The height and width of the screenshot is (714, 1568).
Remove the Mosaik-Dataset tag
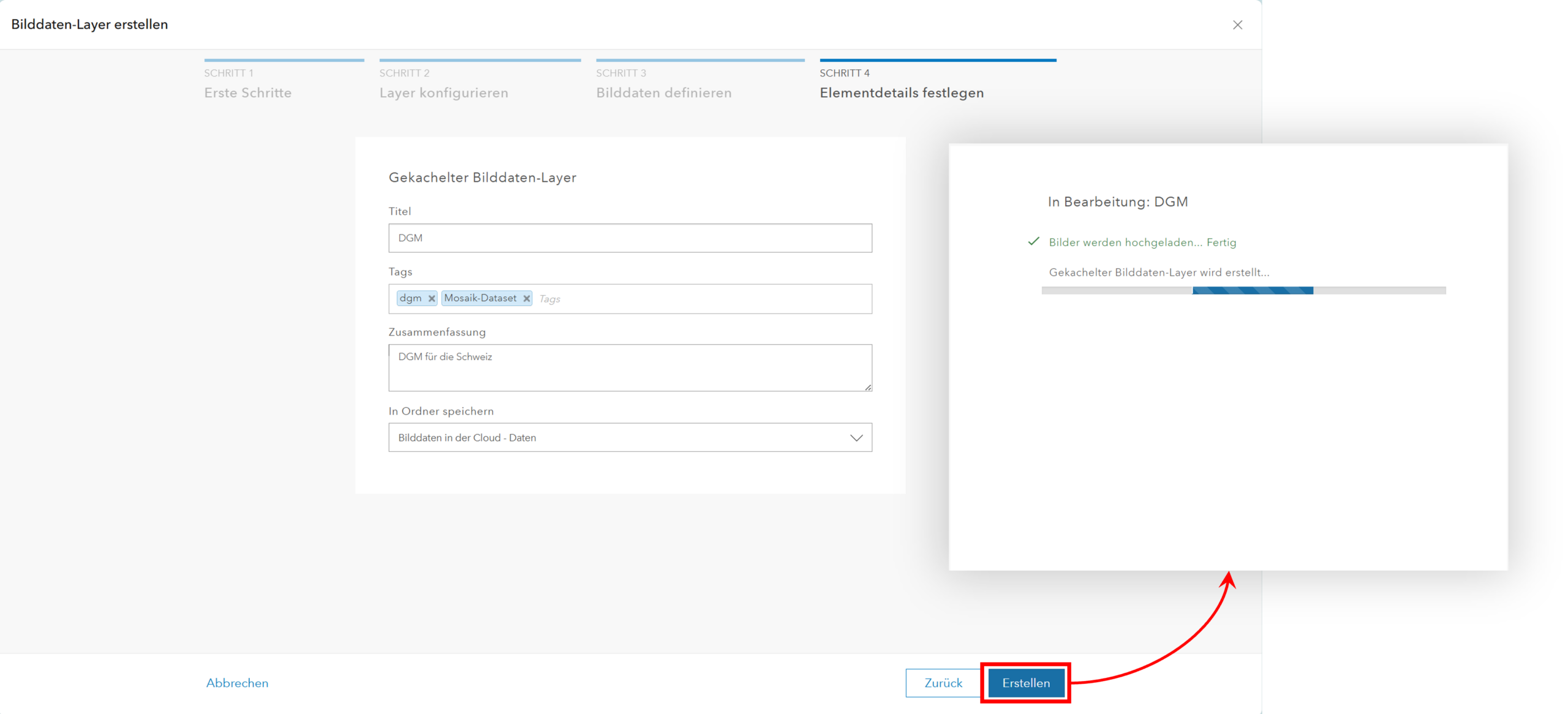526,299
